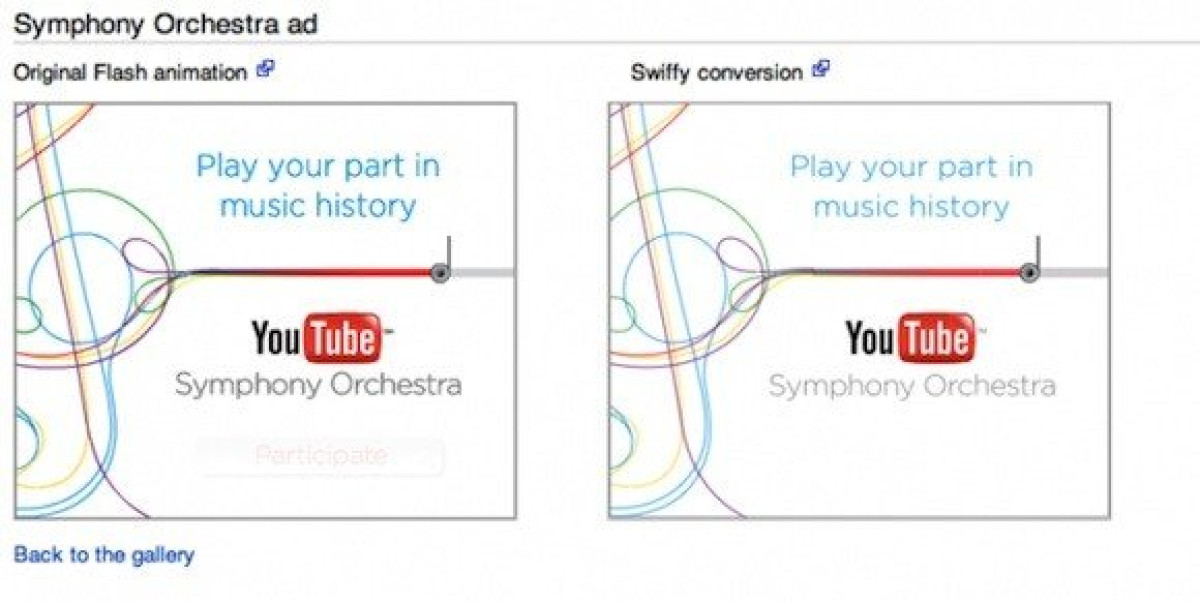The height and width of the screenshot is (602, 1200).
Task: Click the note-head knob in Swiffy conversion
Action: tap(1029, 272)
